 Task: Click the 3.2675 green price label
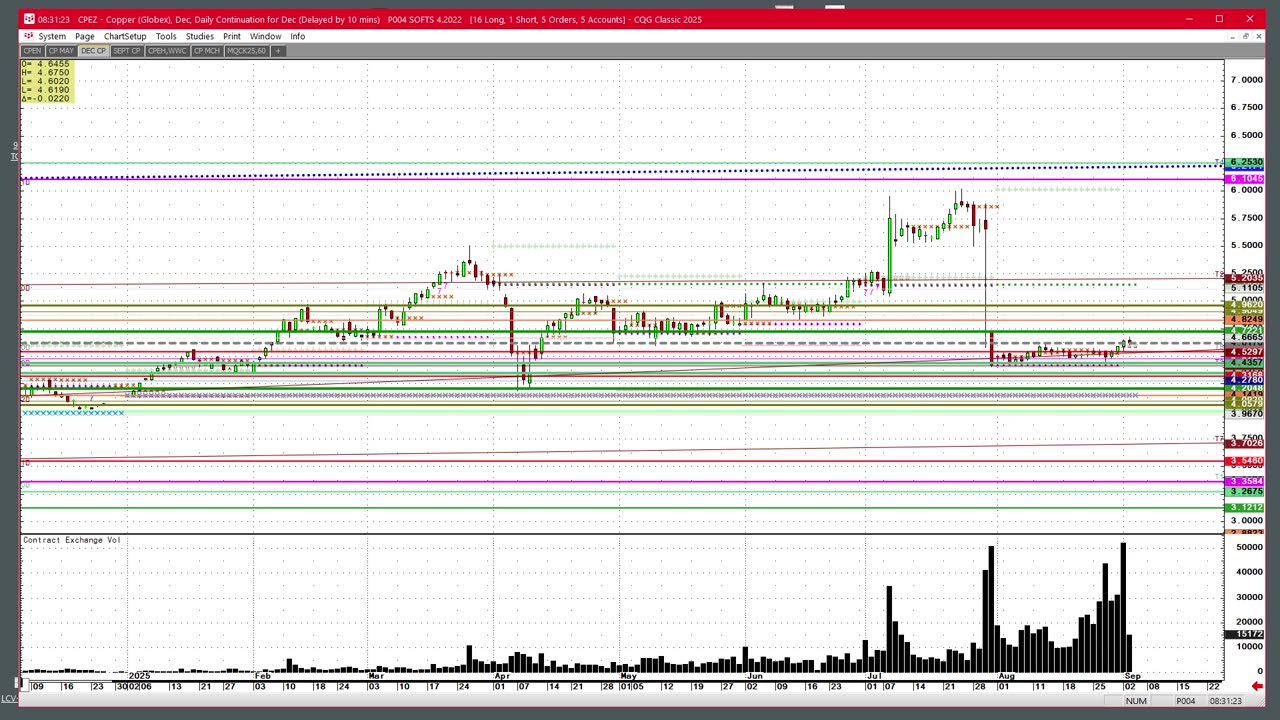(1246, 492)
